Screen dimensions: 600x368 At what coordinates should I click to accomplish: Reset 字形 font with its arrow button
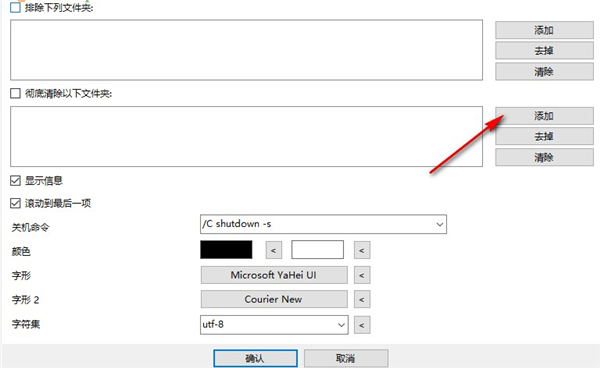[362, 275]
